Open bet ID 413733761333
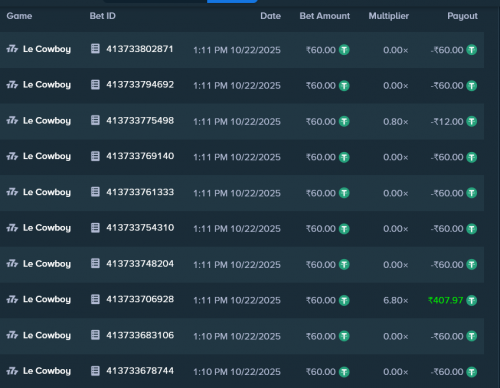Viewport: 500px width, 388px height. coord(140,192)
